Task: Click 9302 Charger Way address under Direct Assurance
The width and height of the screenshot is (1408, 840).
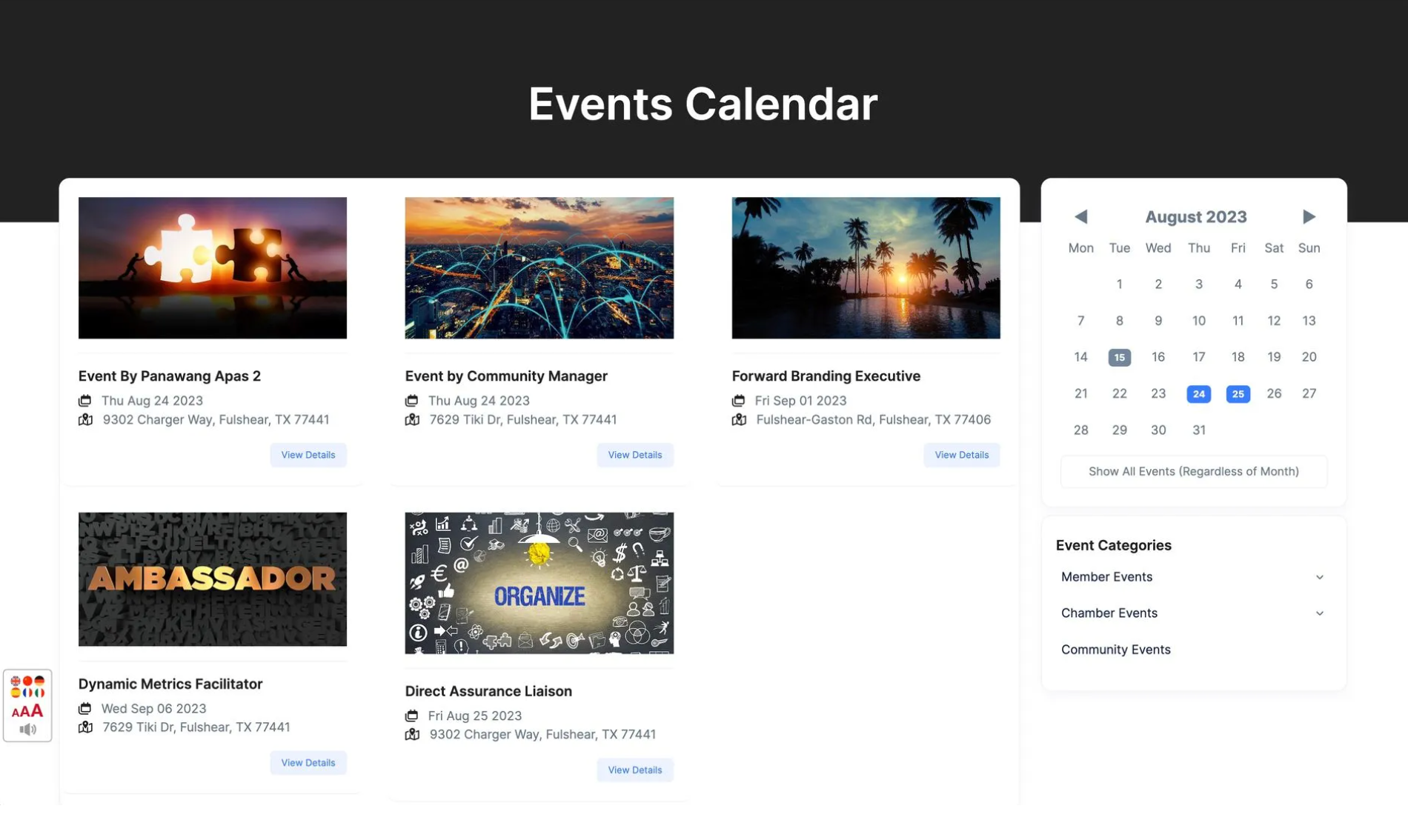Action: point(542,735)
